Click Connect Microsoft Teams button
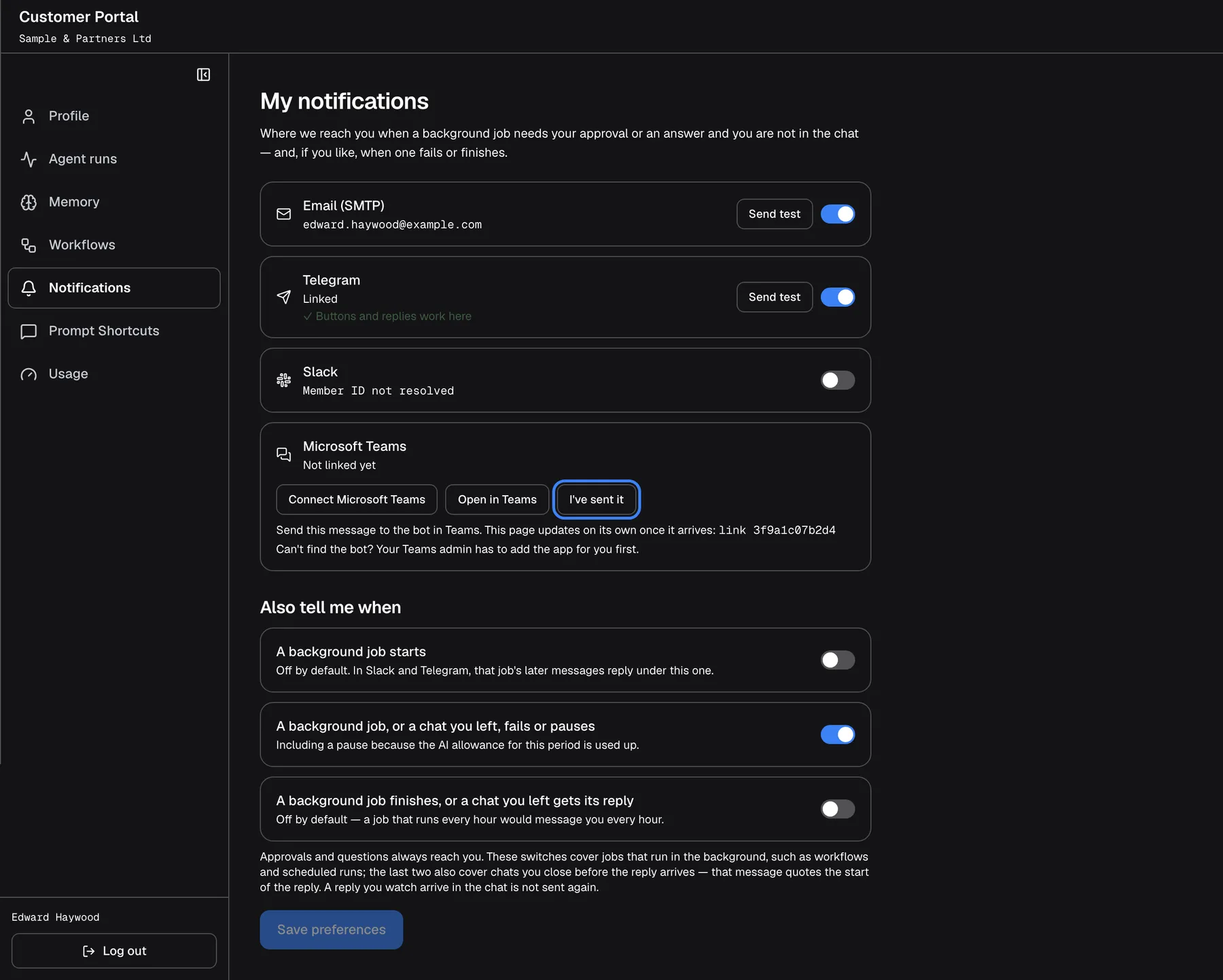The image size is (1223, 980). coord(357,500)
